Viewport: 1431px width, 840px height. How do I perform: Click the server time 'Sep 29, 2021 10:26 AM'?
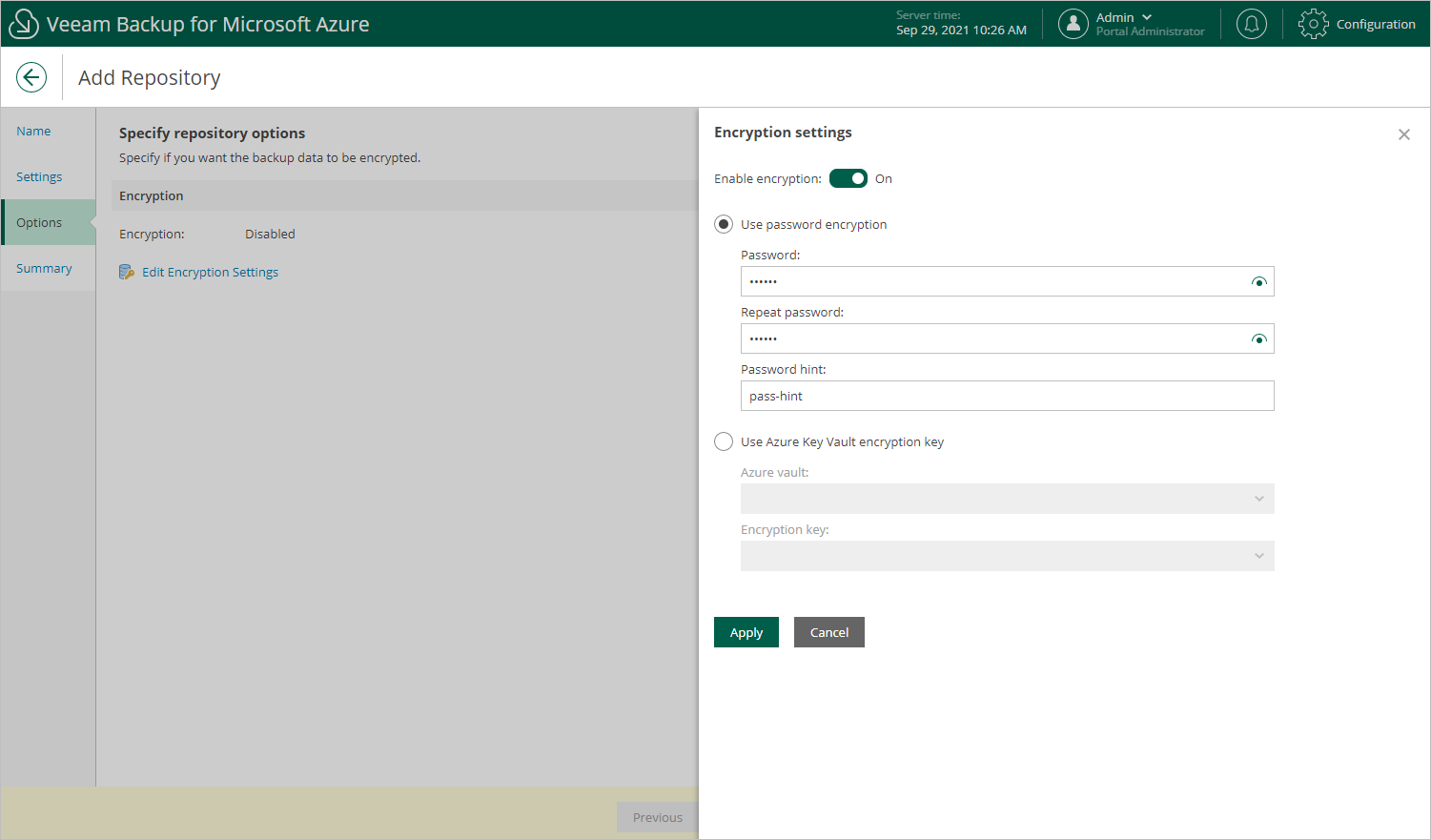[961, 31]
